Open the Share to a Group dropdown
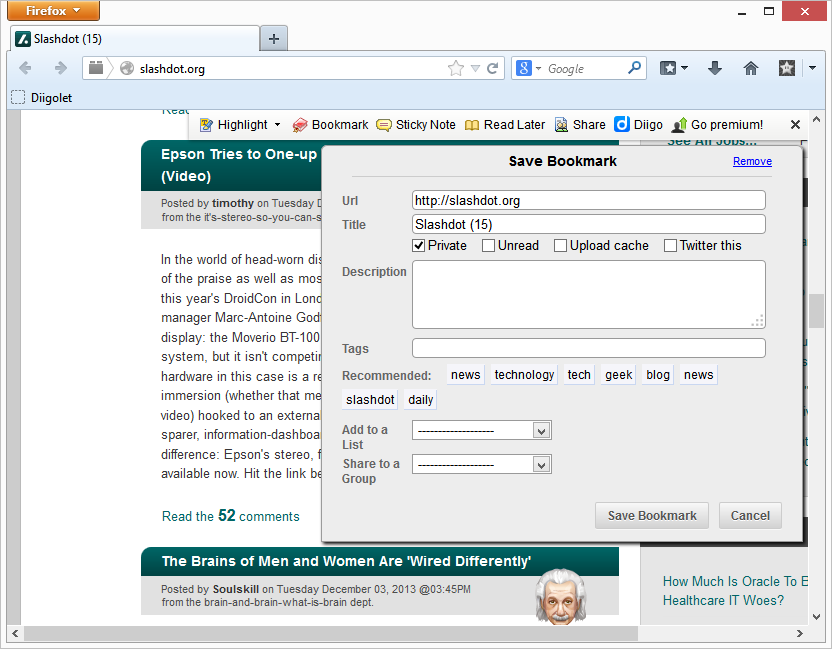Screen dimensions: 832x649 (x=482, y=465)
